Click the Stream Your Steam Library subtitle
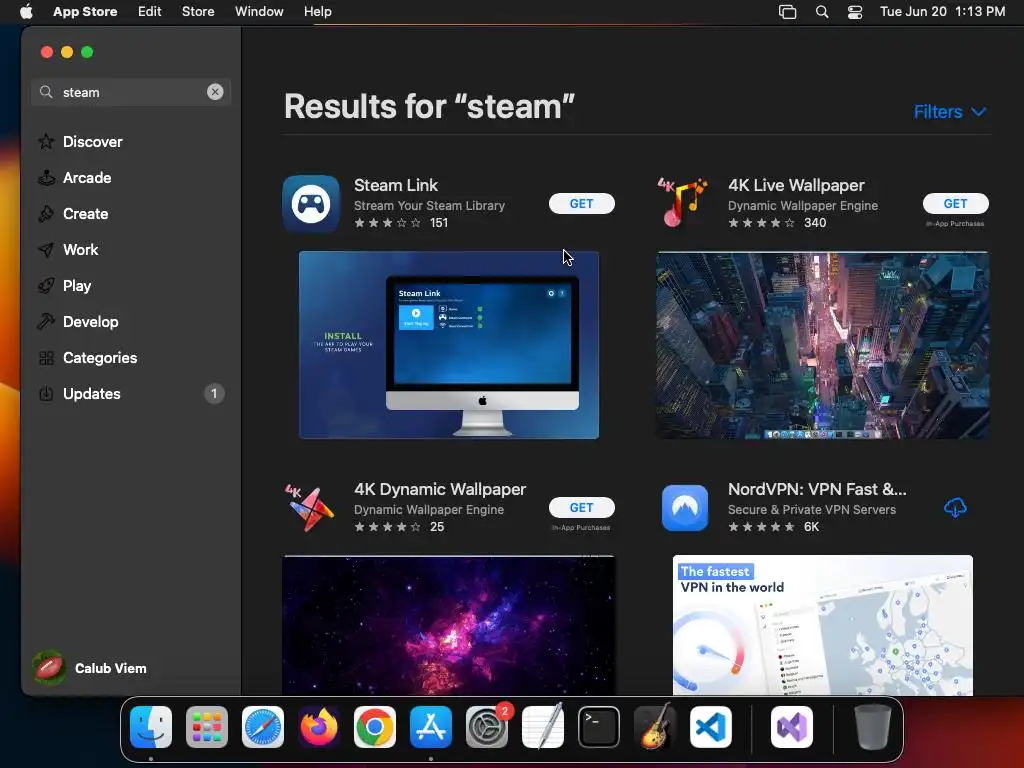Image resolution: width=1024 pixels, height=768 pixels. pos(429,206)
